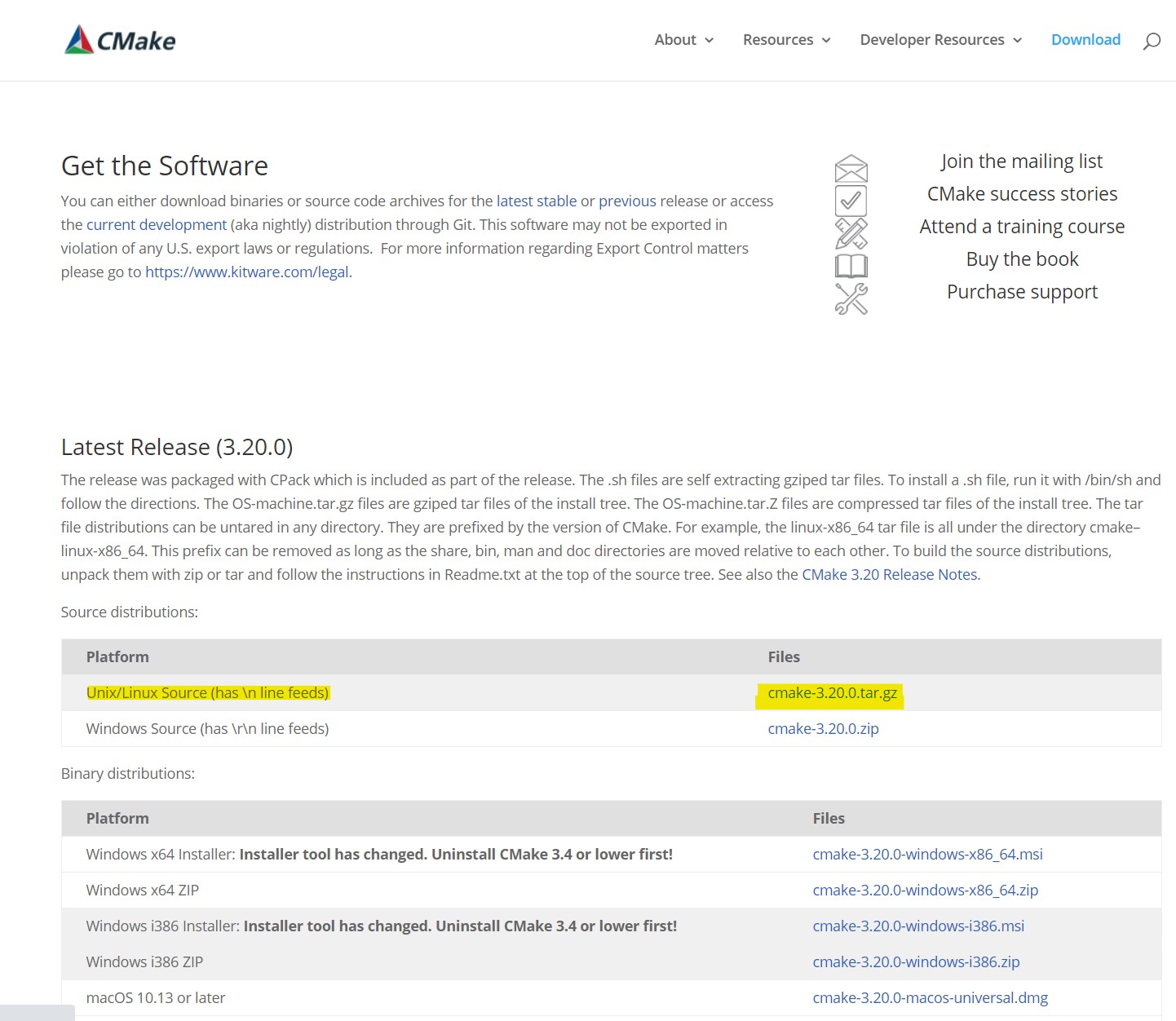Download cmake-3.20.0.zip Windows source
This screenshot has height=1021, width=1176.
823,729
